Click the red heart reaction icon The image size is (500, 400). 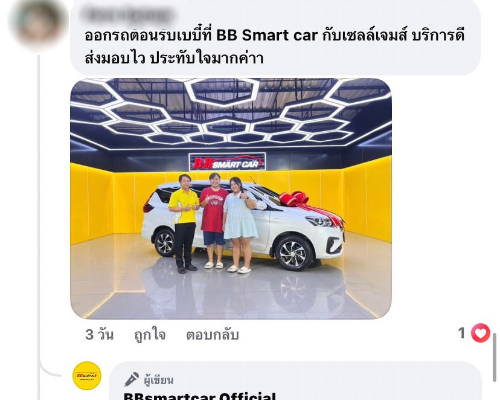(x=480, y=333)
